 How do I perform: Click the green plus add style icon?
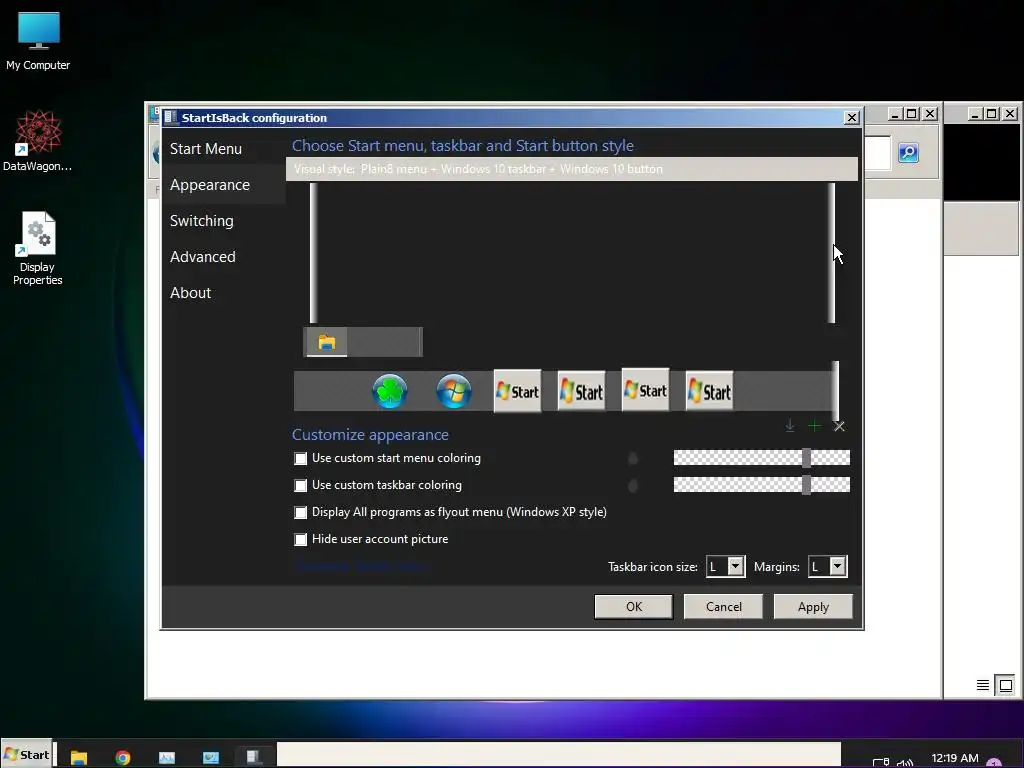click(814, 426)
